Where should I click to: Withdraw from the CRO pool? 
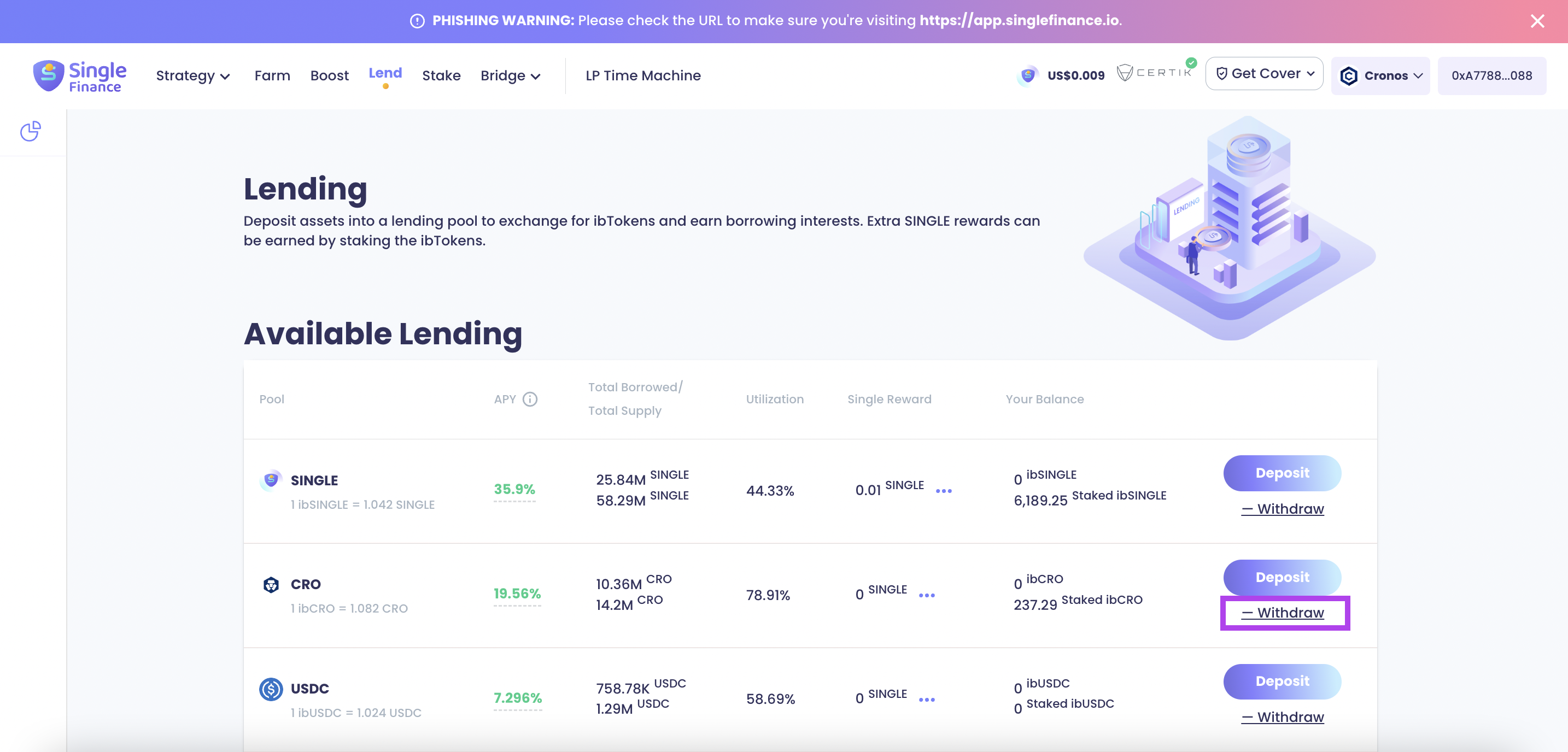click(x=1283, y=613)
